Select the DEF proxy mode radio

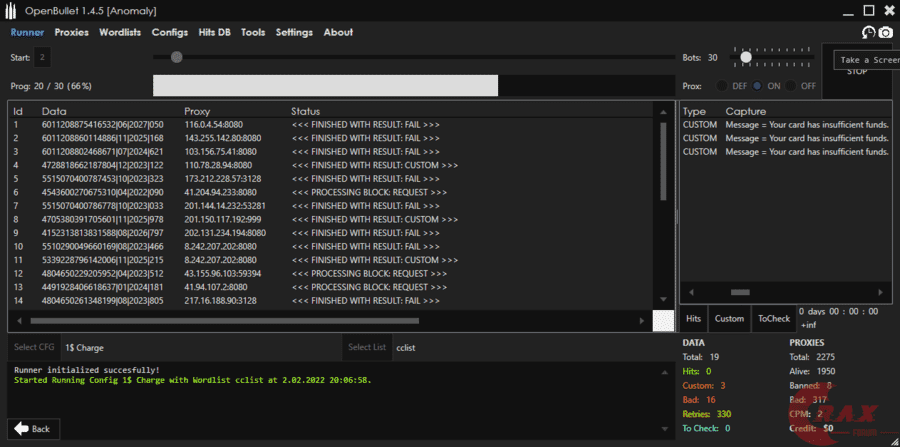tap(724, 86)
